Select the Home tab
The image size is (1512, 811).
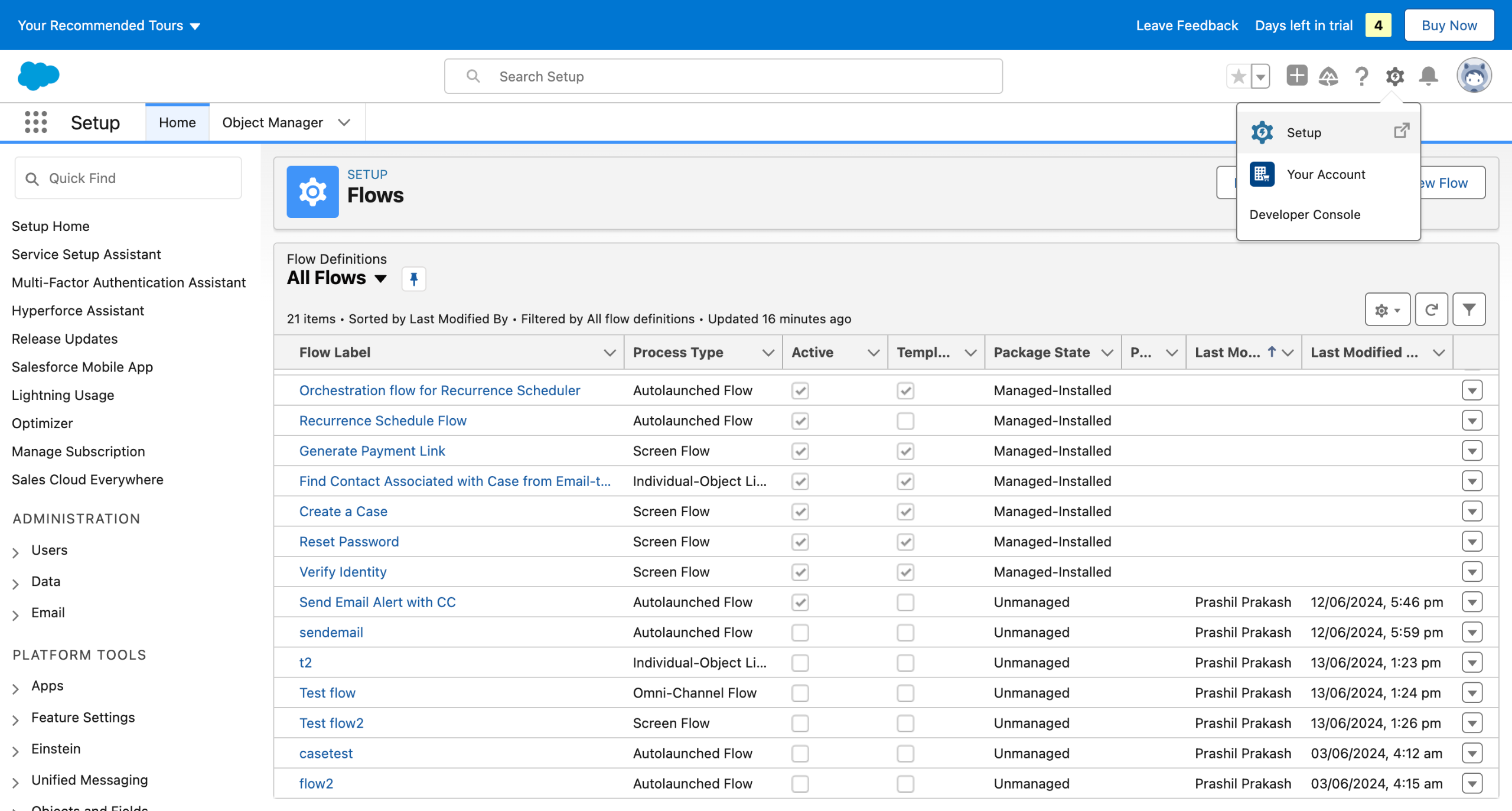[177, 122]
